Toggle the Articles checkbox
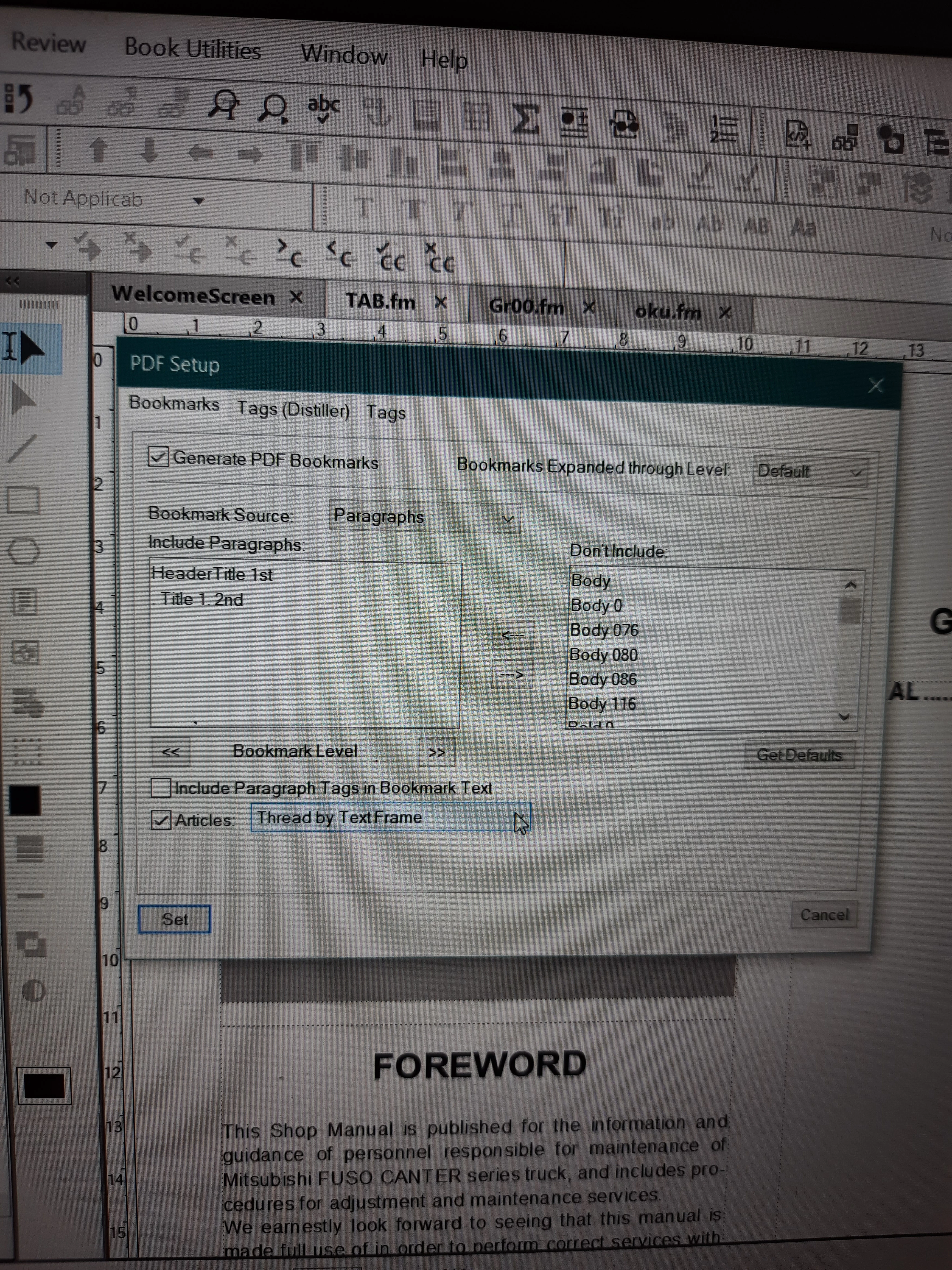Image resolution: width=952 pixels, height=1270 pixels. point(161,820)
